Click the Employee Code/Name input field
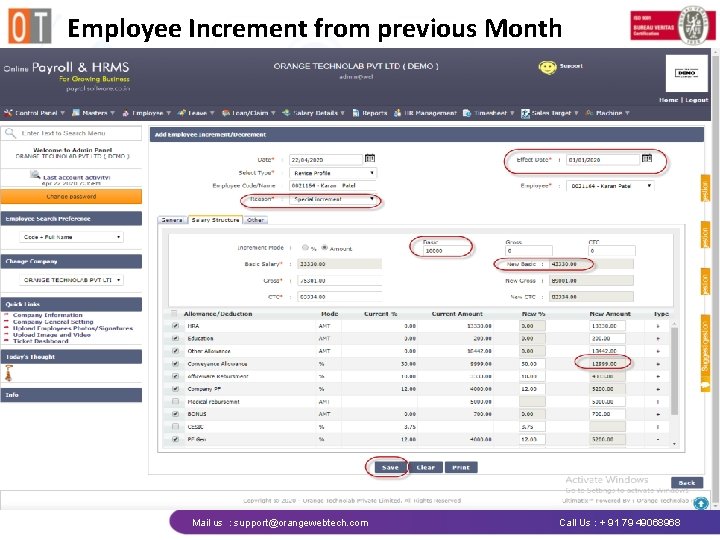This screenshot has height=540, width=720. pos(333,186)
